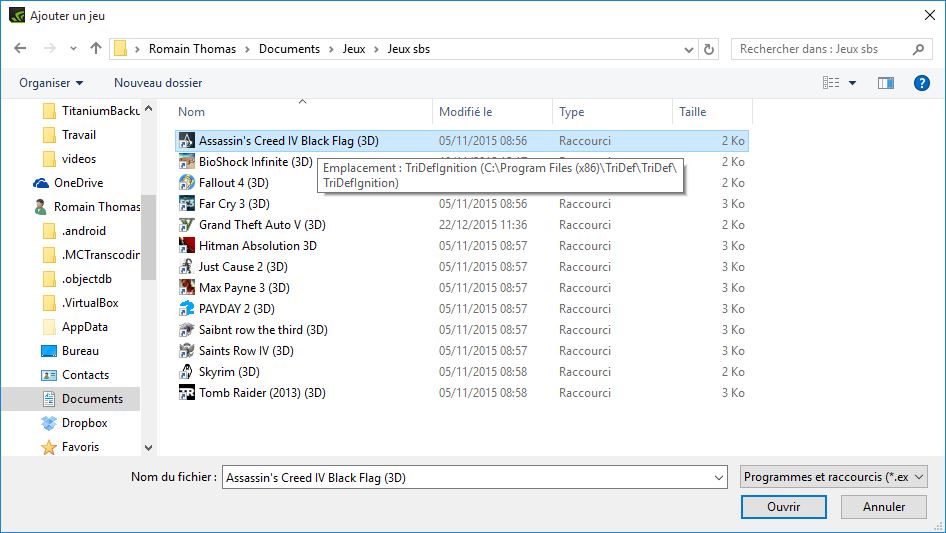Click the Max Payne 3 file icon
The image size is (946, 533).
tap(186, 288)
